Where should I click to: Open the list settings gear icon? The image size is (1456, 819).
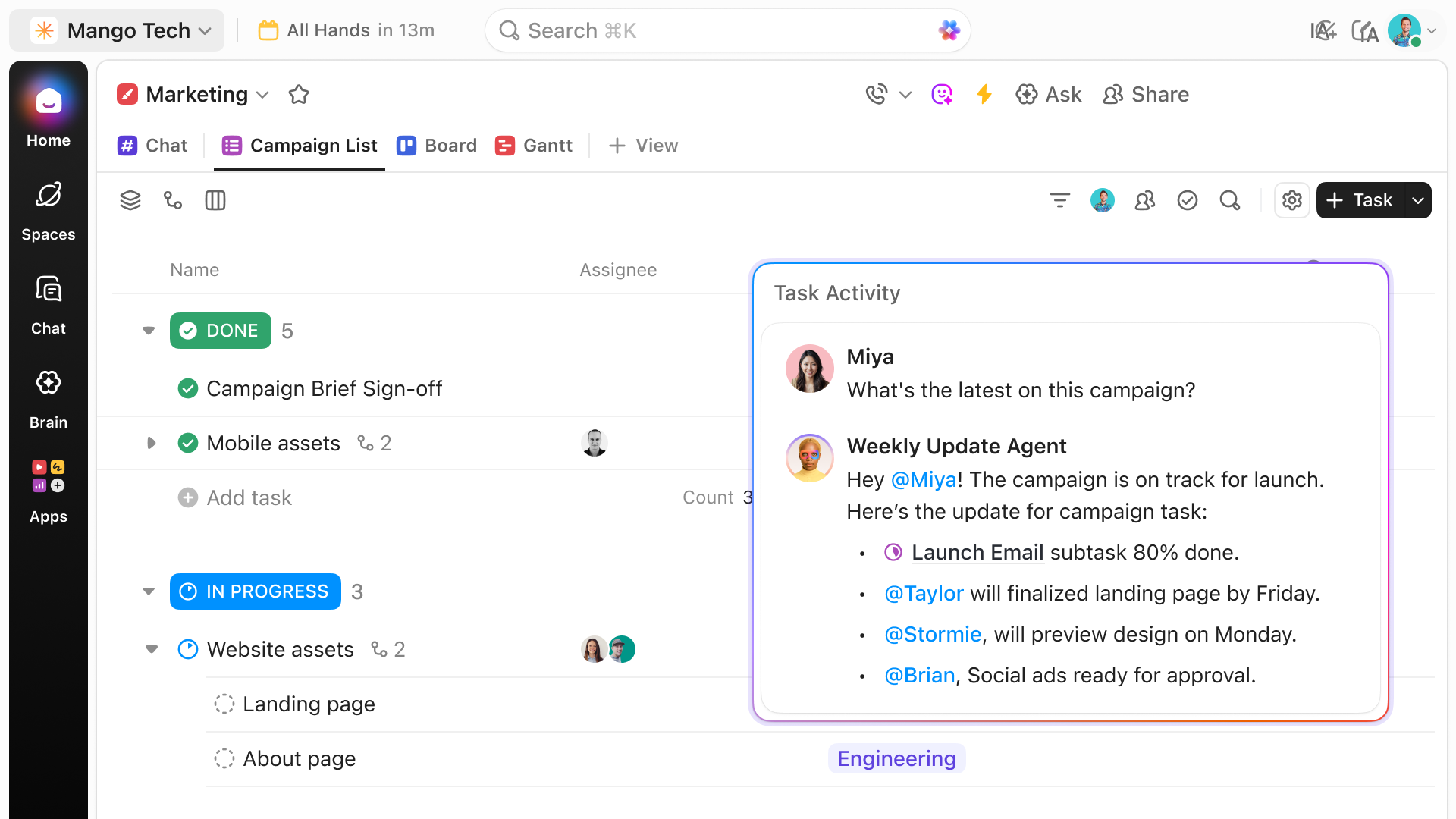pos(1291,200)
